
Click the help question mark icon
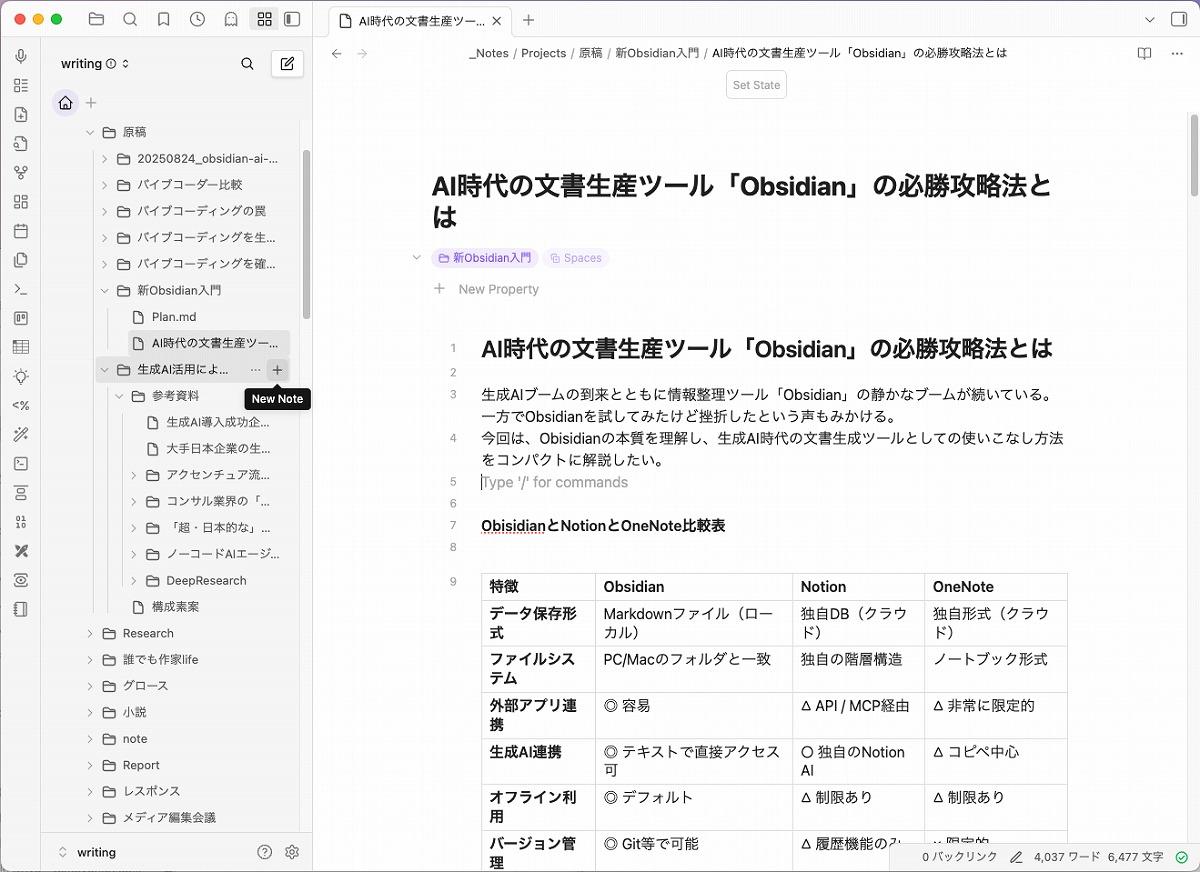tap(264, 852)
